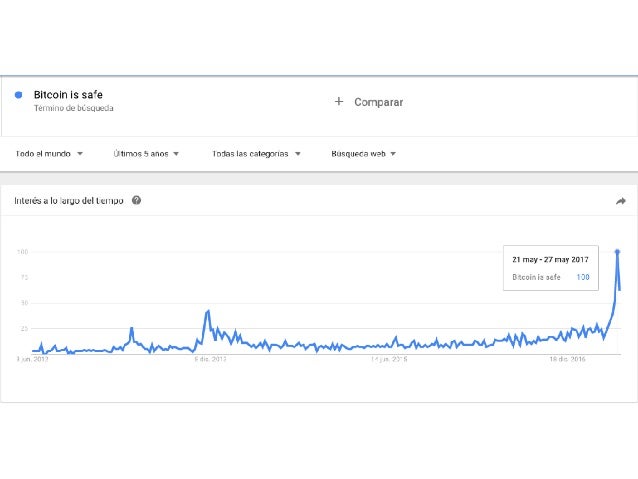Click the "21 may - 27 may 2017" tooltip

[x=550, y=259]
